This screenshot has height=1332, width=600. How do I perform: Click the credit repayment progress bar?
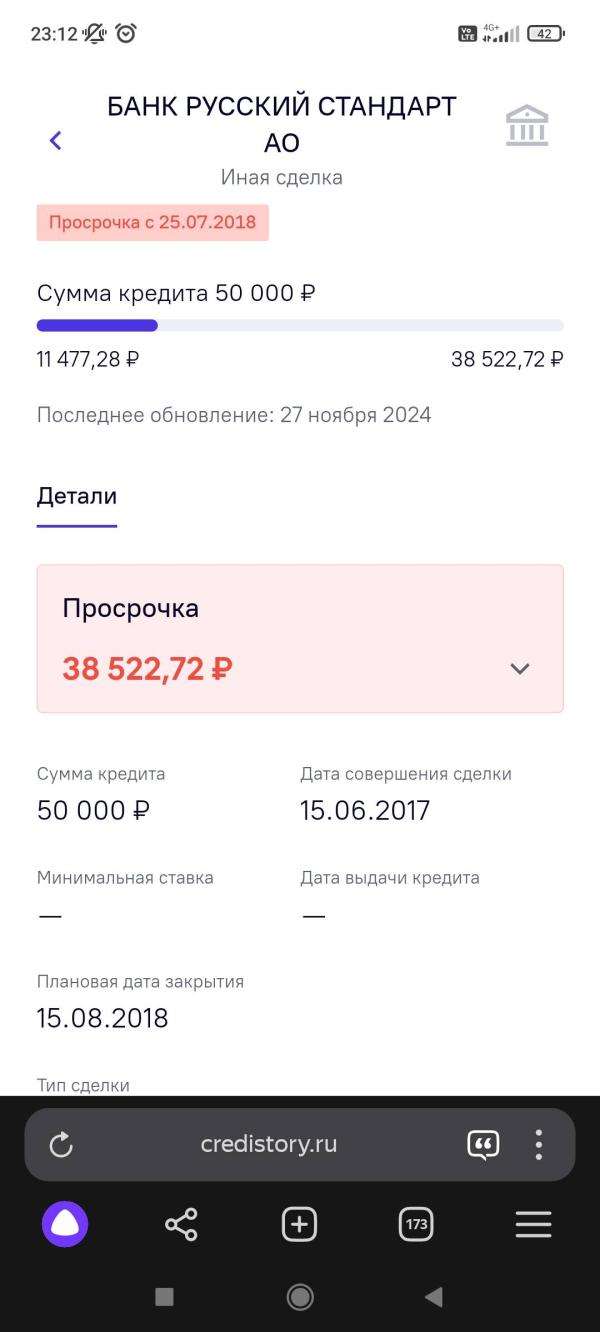click(300, 325)
